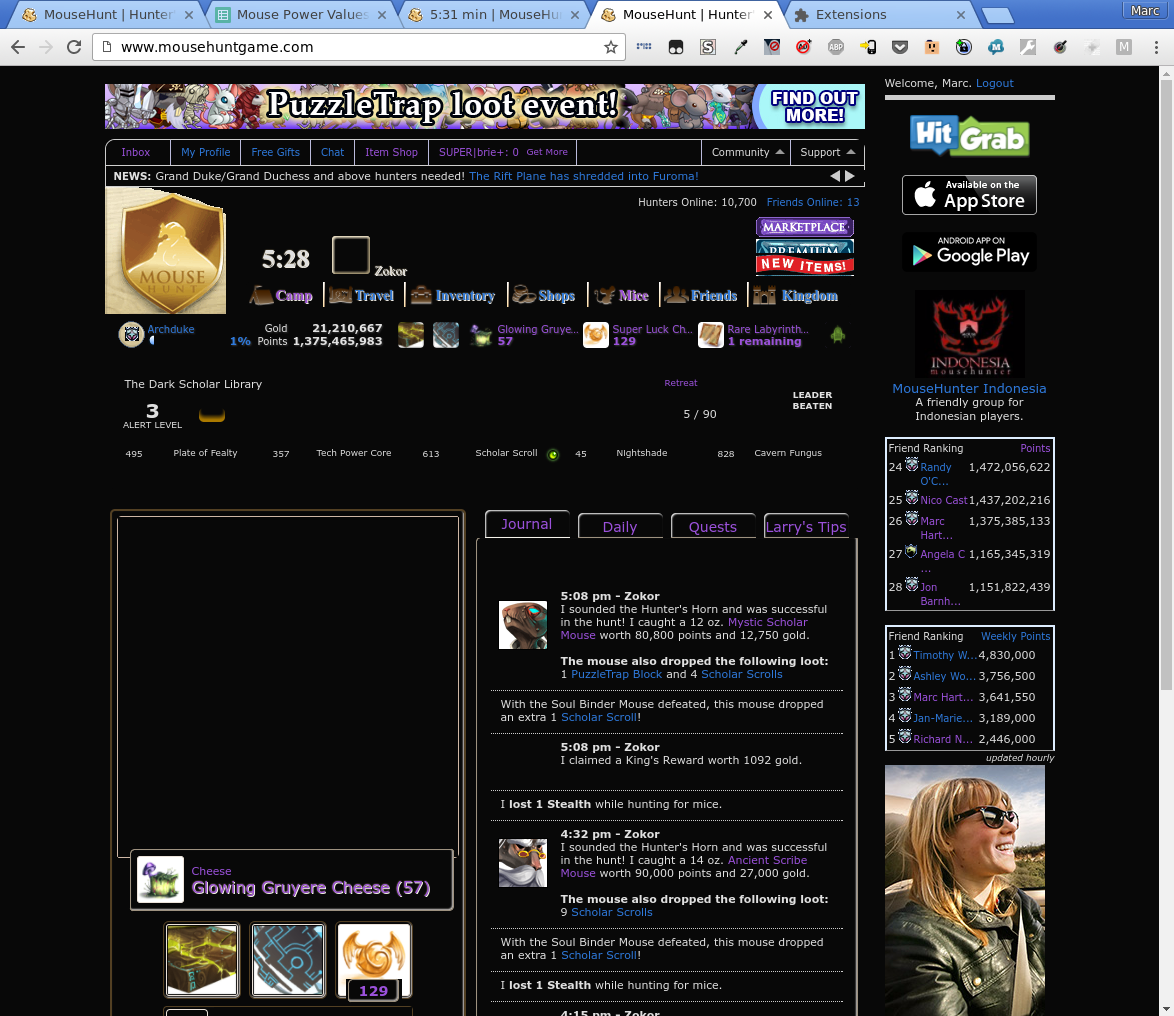Click Retreat from the library
Image resolution: width=1174 pixels, height=1016 pixels.
pos(681,383)
